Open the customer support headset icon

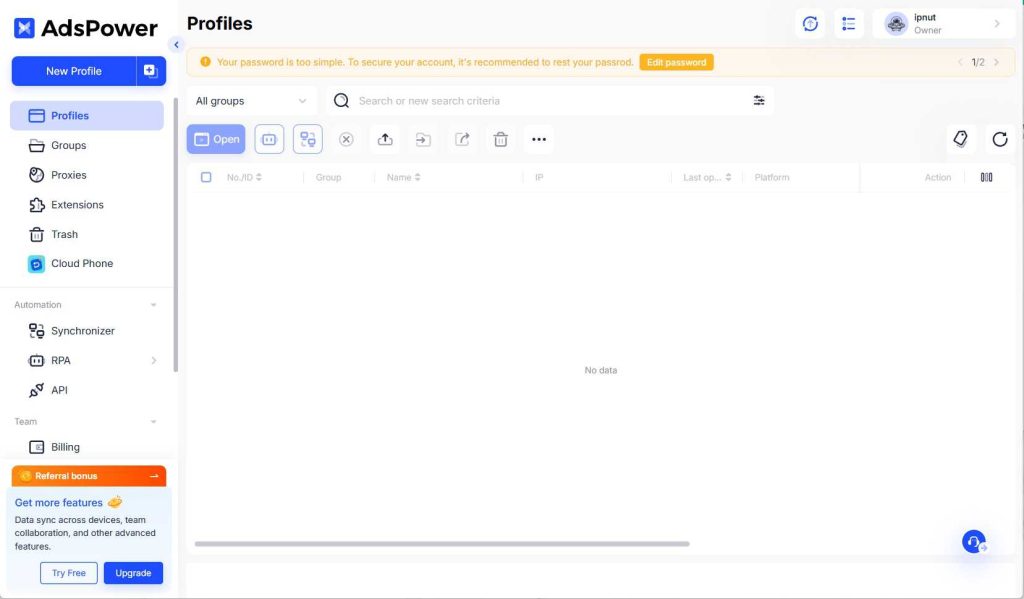(x=974, y=542)
